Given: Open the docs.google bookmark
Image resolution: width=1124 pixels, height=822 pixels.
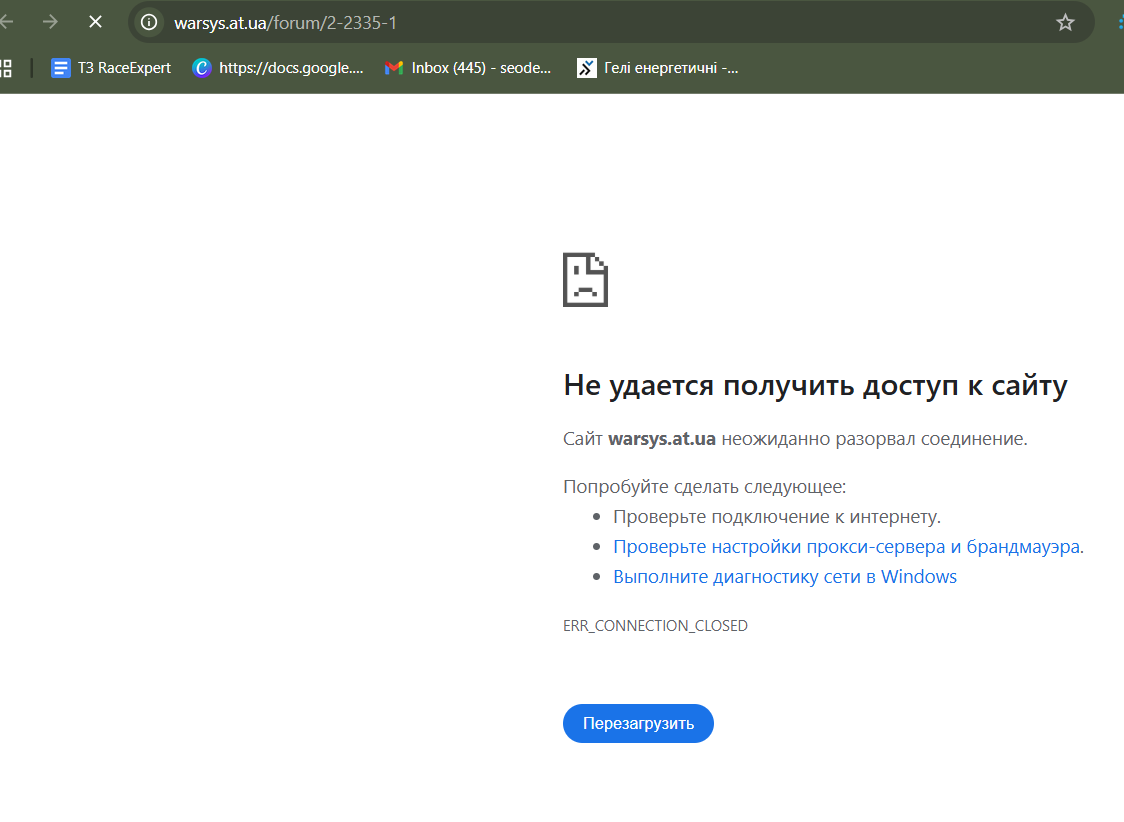Looking at the screenshot, I should pos(278,68).
